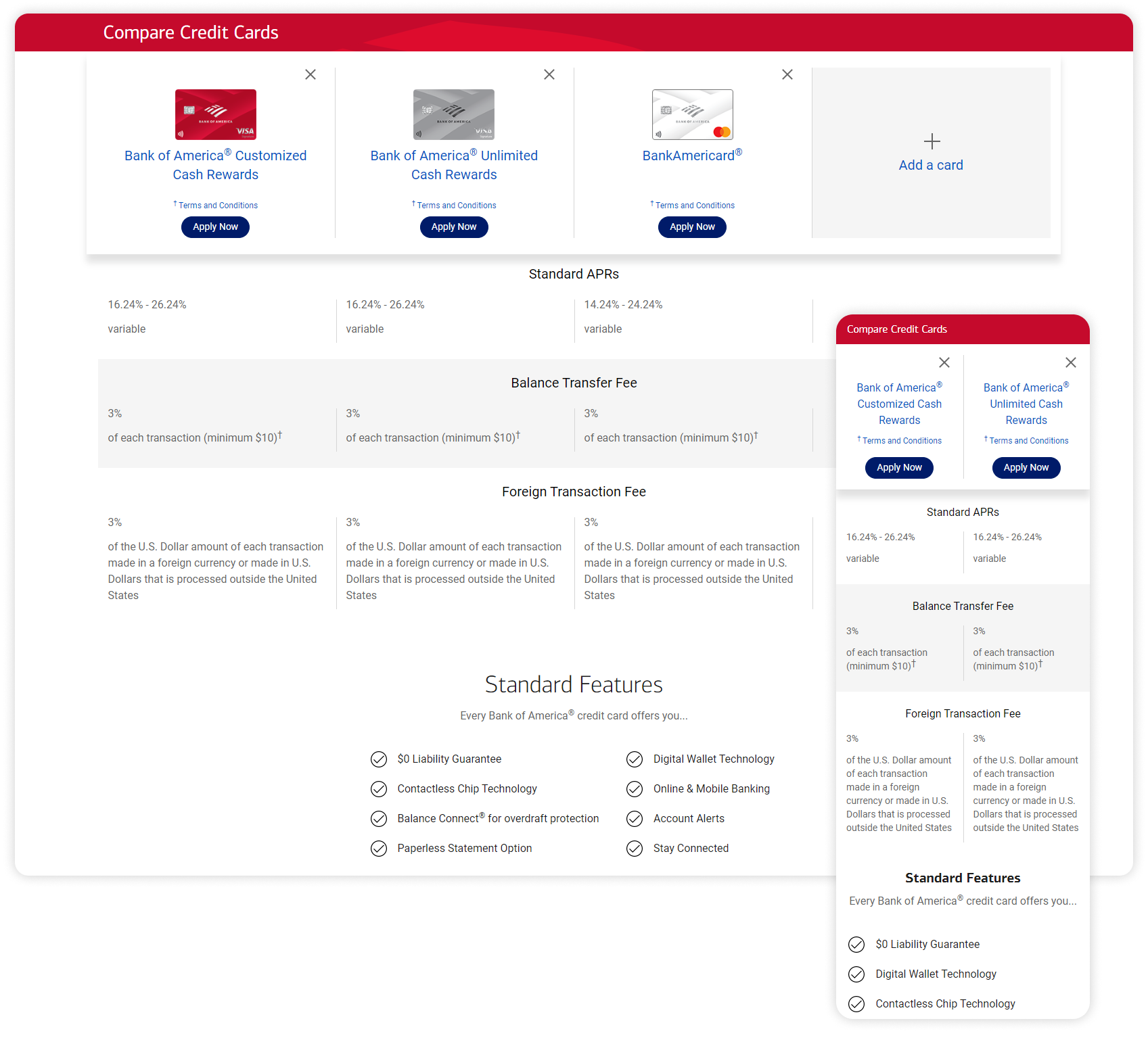The width and height of the screenshot is (1148, 1044).
Task: Apply Now for Customized Cash Rewards card
Action: click(215, 227)
